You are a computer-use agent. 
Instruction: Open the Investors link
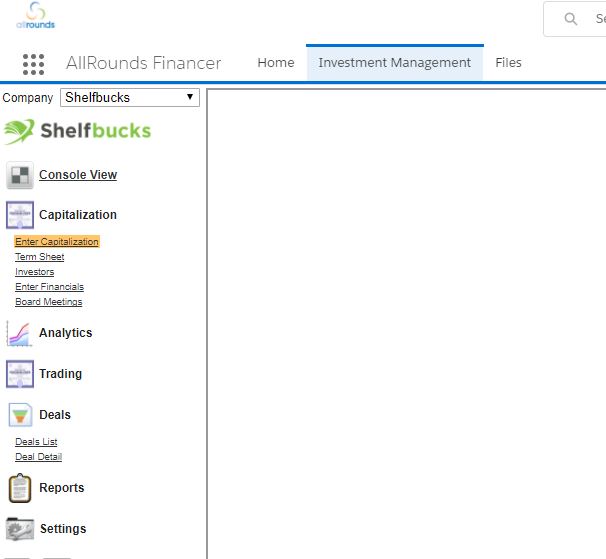35,272
